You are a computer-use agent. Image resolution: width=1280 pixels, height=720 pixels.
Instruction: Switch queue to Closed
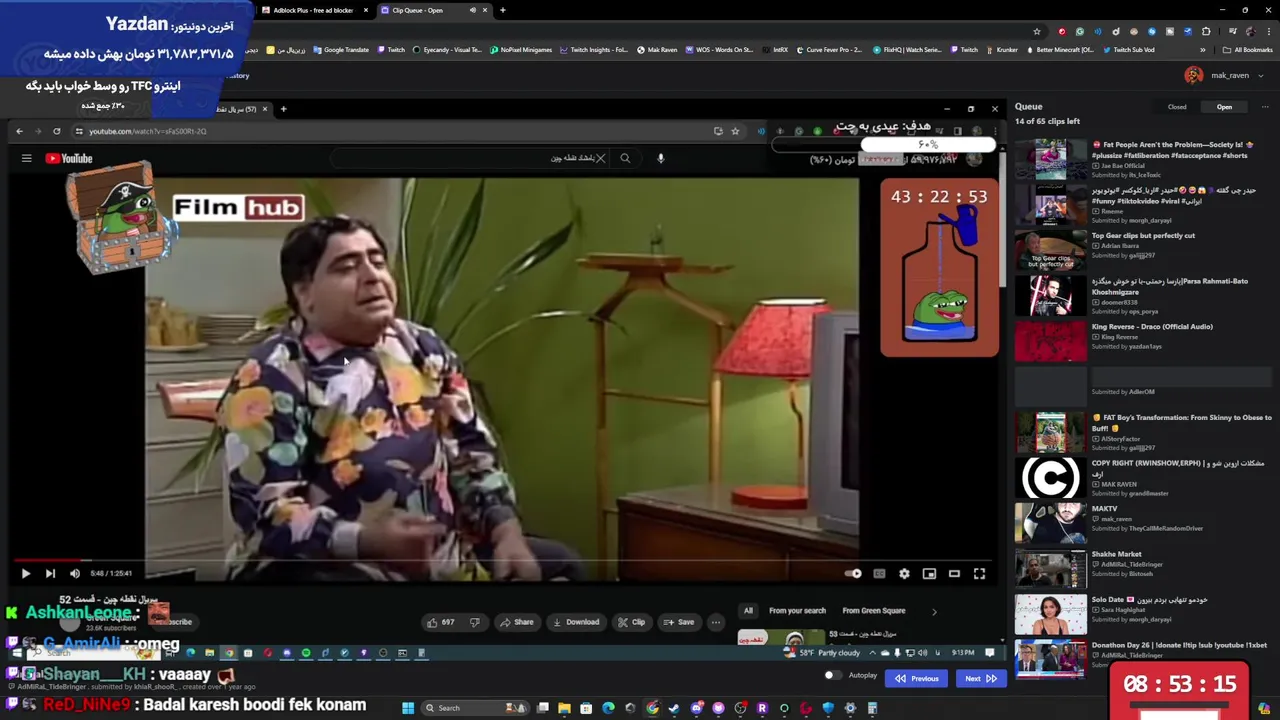[1177, 107]
